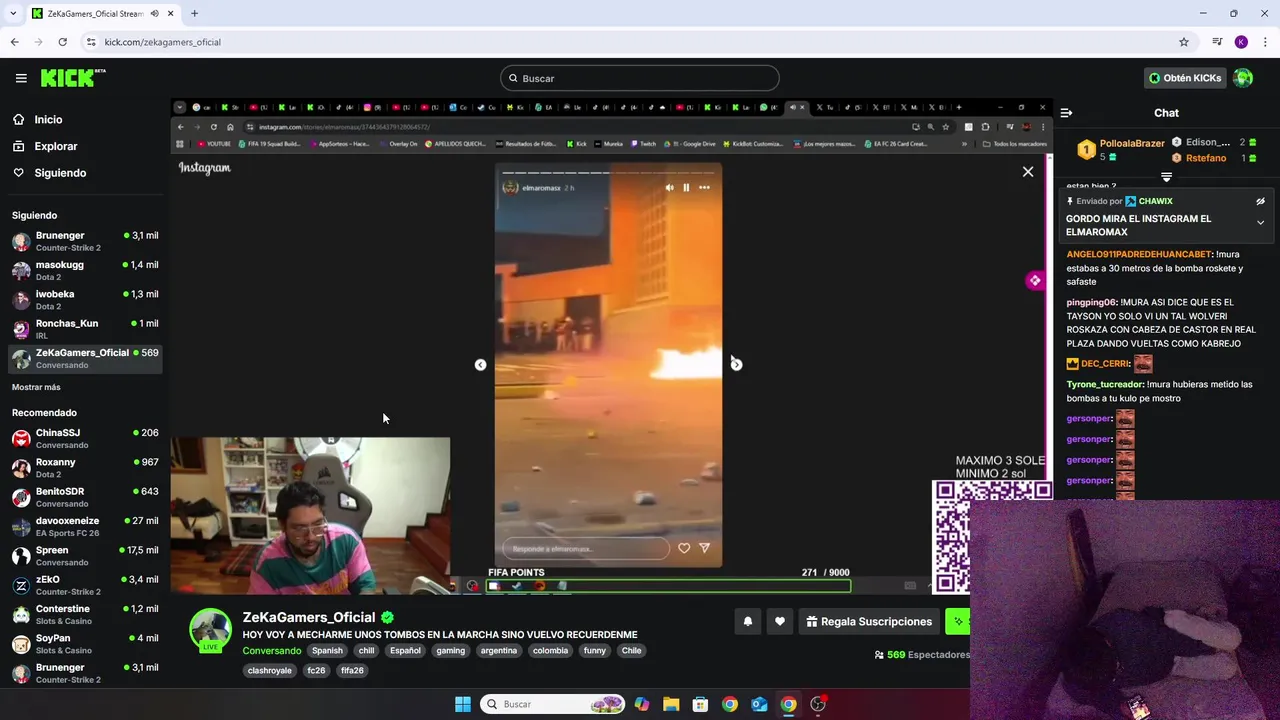The height and width of the screenshot is (720, 1280).
Task: Expand followed list with Mostrar más
Action: (36, 387)
